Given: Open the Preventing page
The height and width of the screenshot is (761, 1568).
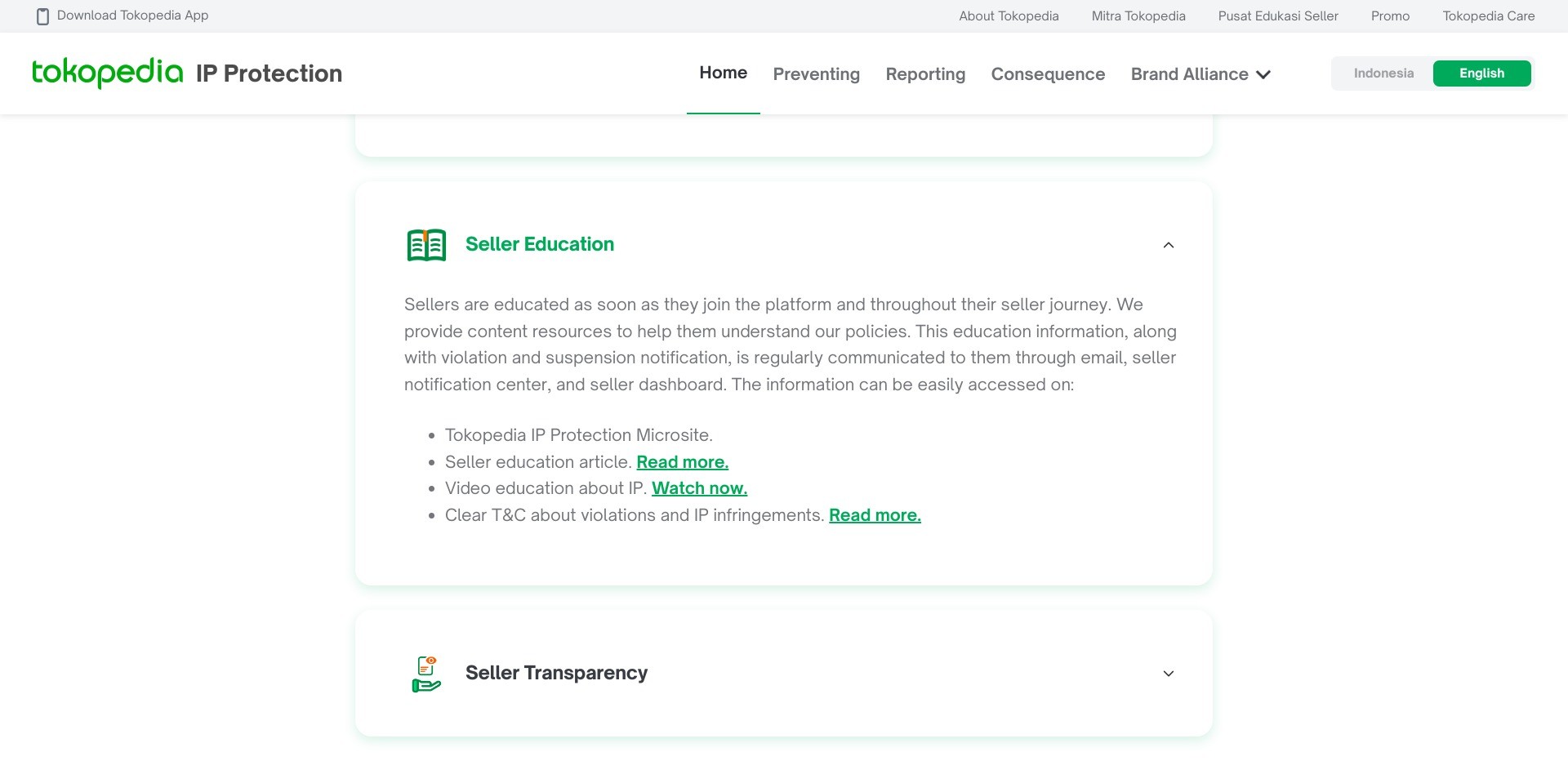Looking at the screenshot, I should pyautogui.click(x=816, y=74).
